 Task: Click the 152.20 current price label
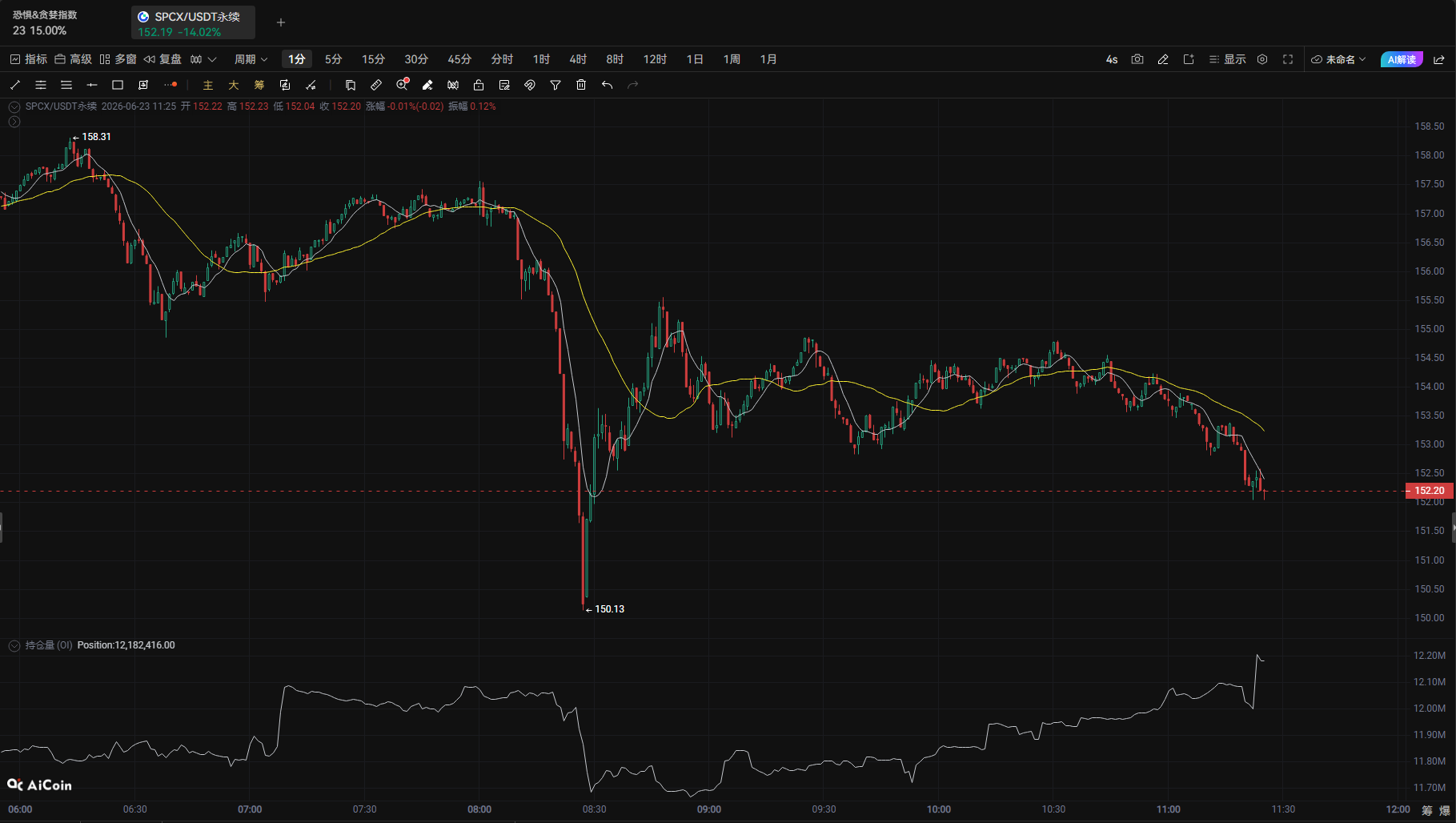tap(1430, 491)
